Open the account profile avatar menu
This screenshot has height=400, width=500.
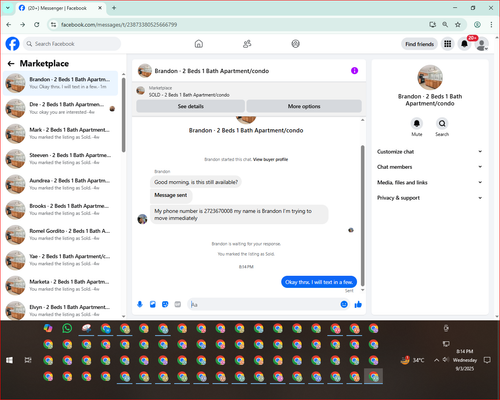tap(481, 44)
